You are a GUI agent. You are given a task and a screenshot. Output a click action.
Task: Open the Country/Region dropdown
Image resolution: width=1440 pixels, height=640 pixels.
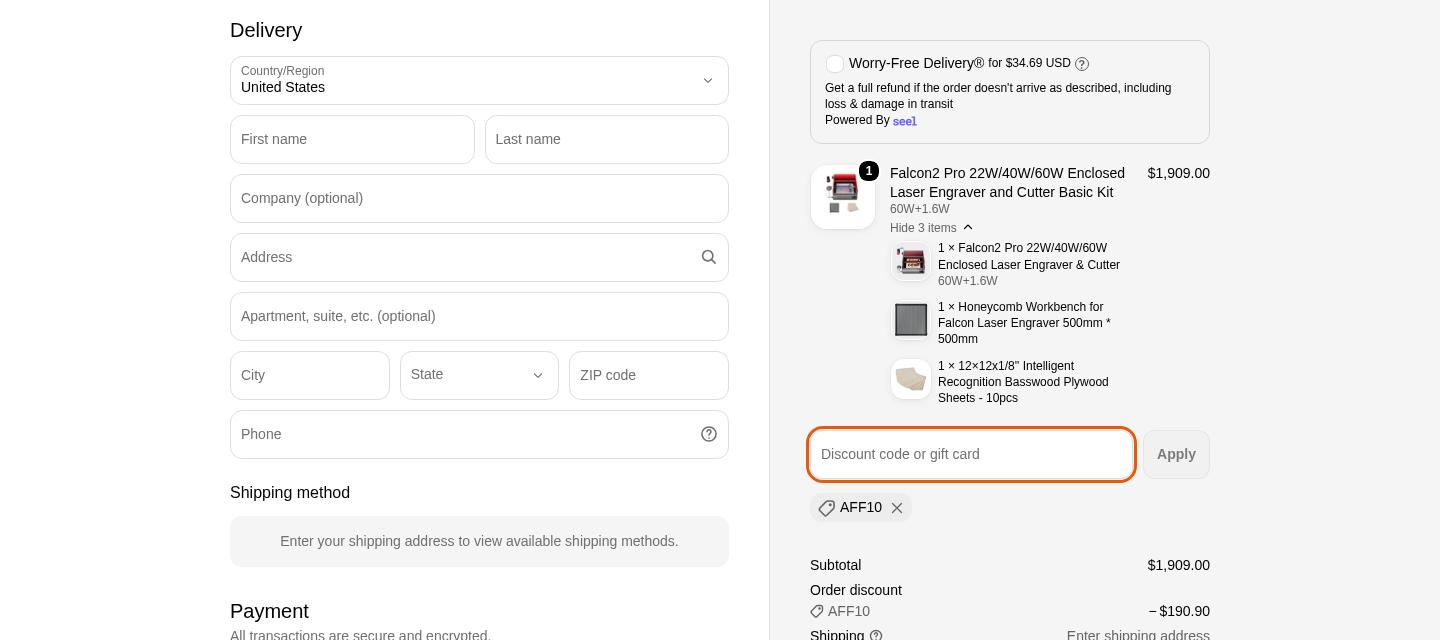tap(479, 80)
